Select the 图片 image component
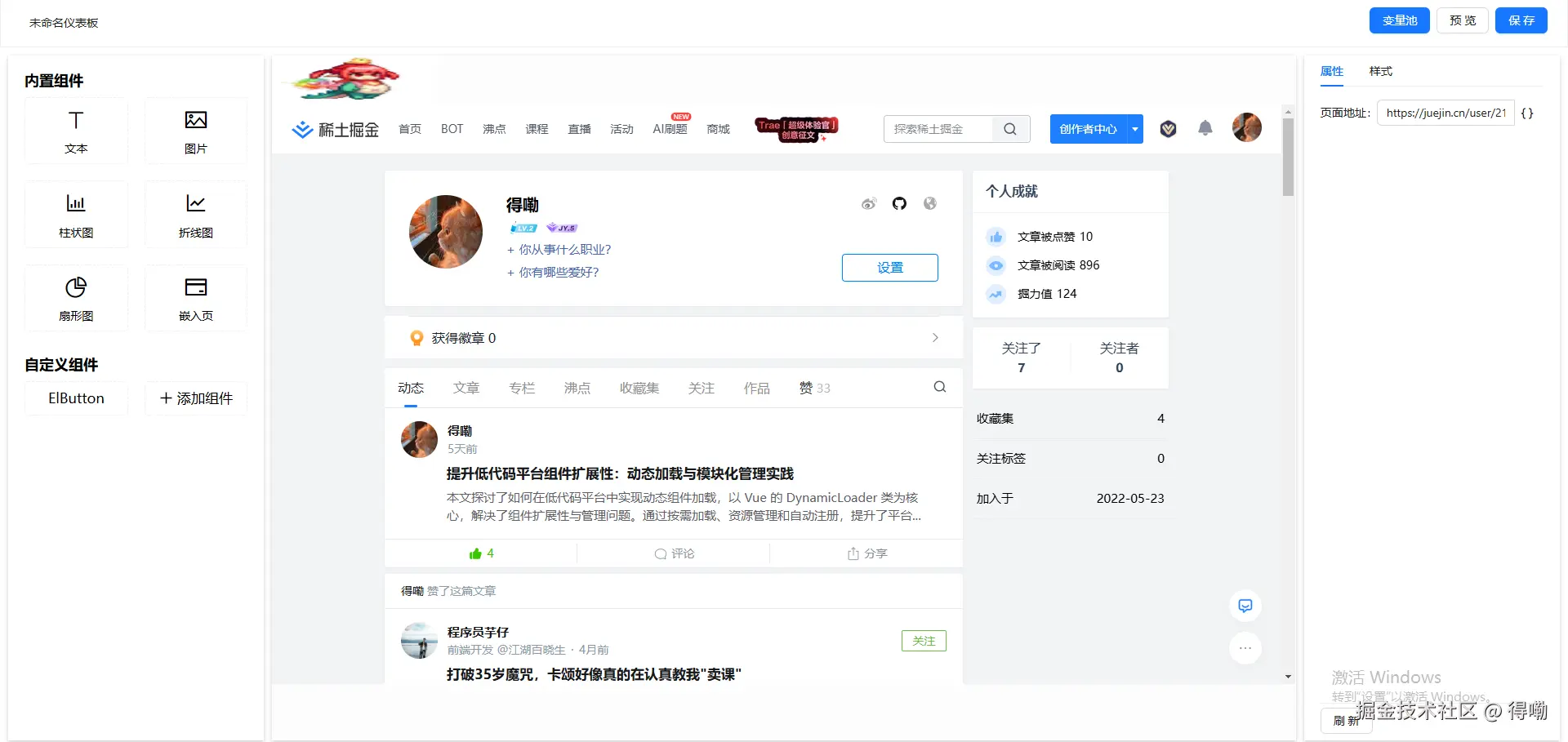Screen dimensions: 1568x742 pos(195,131)
